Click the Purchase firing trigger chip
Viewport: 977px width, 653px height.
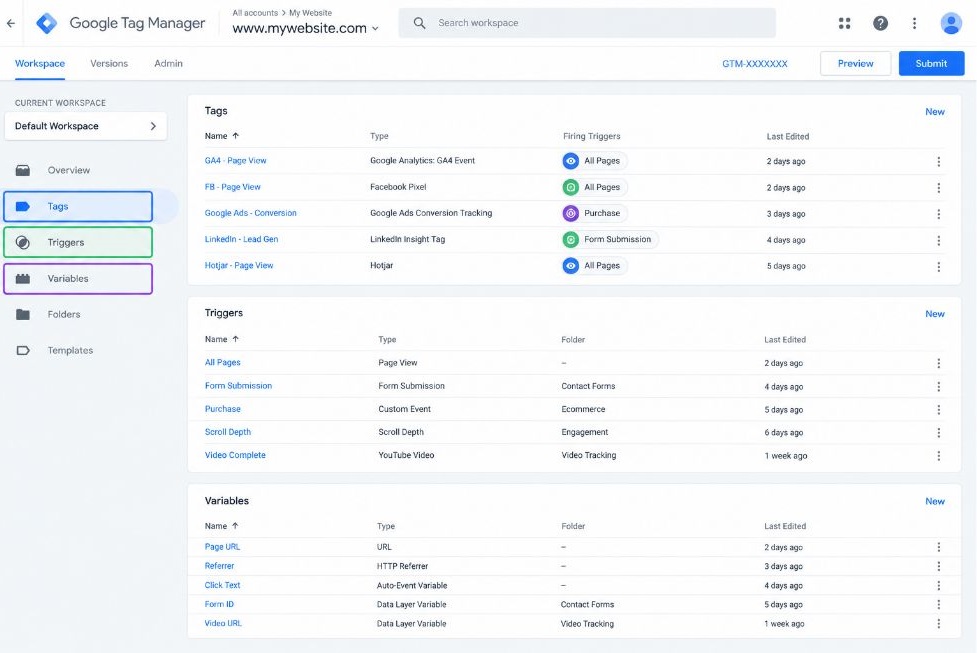pyautogui.click(x=594, y=213)
